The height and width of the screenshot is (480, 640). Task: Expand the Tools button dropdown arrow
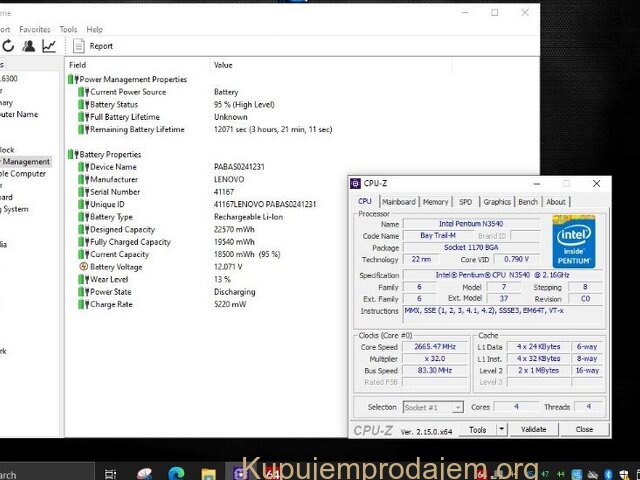(499, 429)
